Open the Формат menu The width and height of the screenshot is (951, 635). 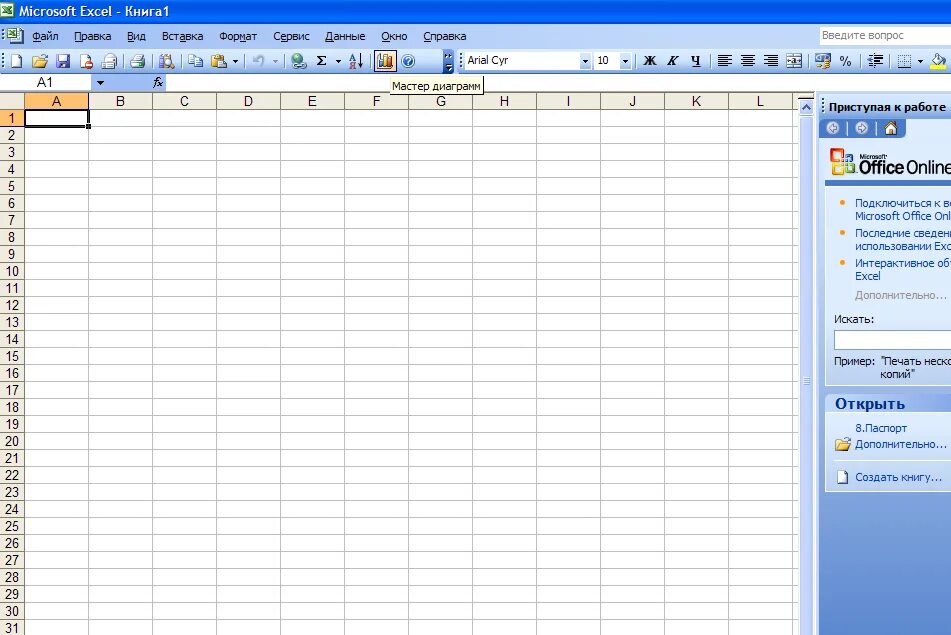(238, 36)
